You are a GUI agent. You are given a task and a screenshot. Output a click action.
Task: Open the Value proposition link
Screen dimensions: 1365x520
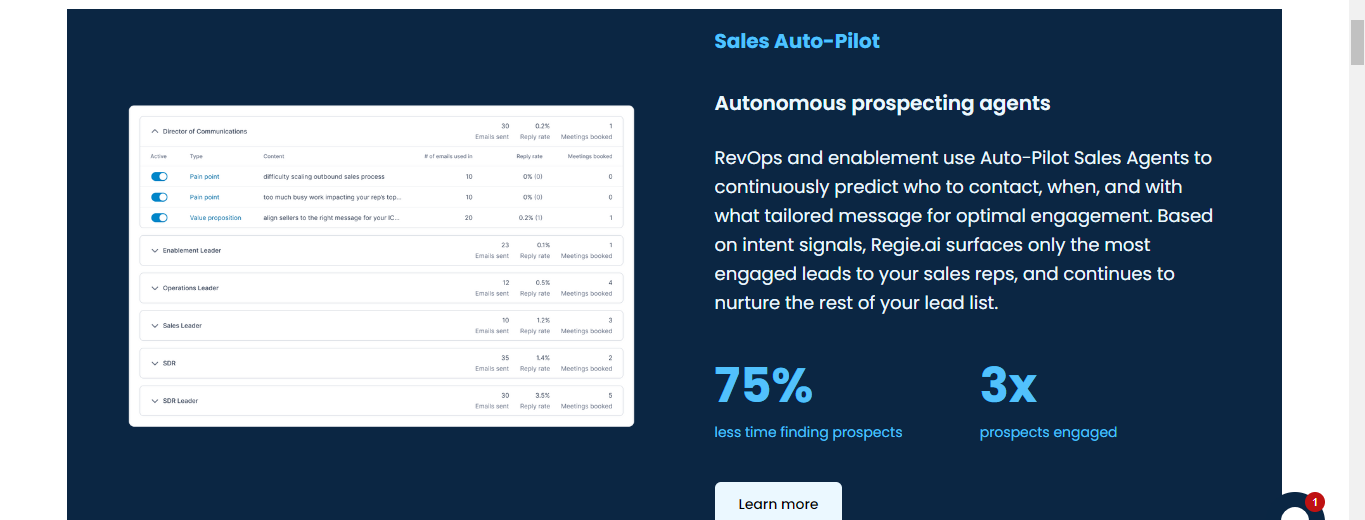(x=215, y=218)
